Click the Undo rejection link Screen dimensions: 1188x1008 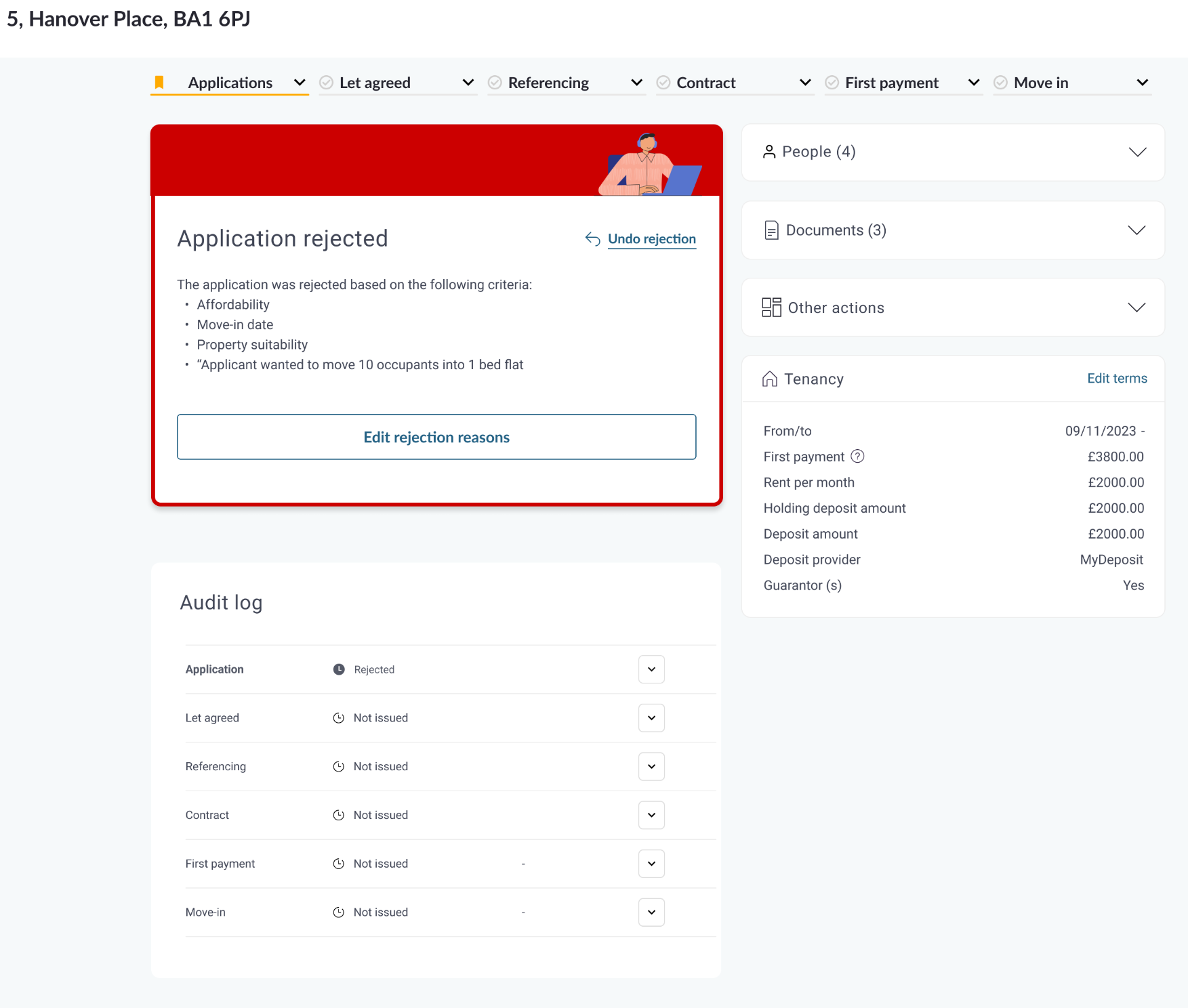click(652, 239)
